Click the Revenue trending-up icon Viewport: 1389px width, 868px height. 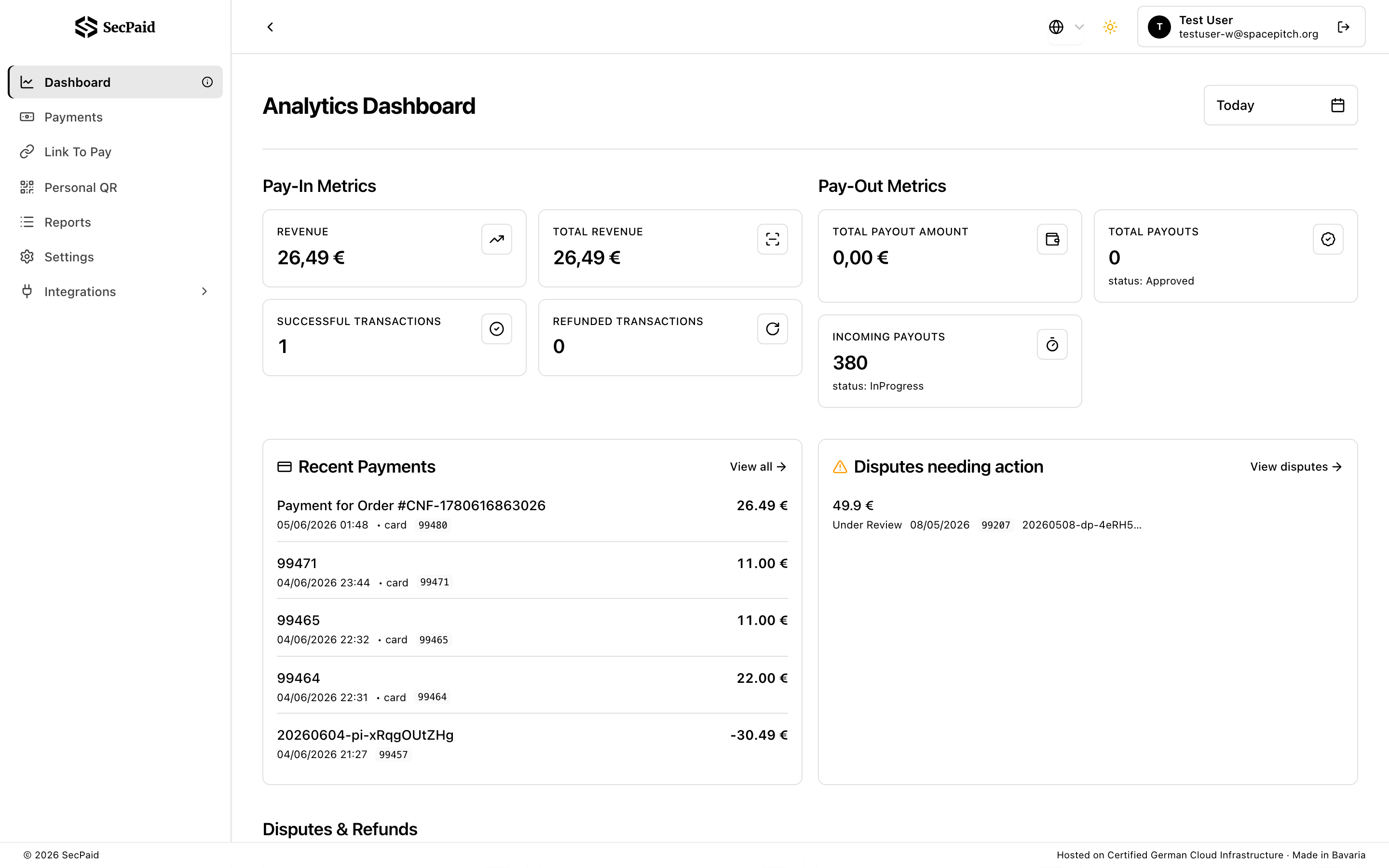[496, 239]
